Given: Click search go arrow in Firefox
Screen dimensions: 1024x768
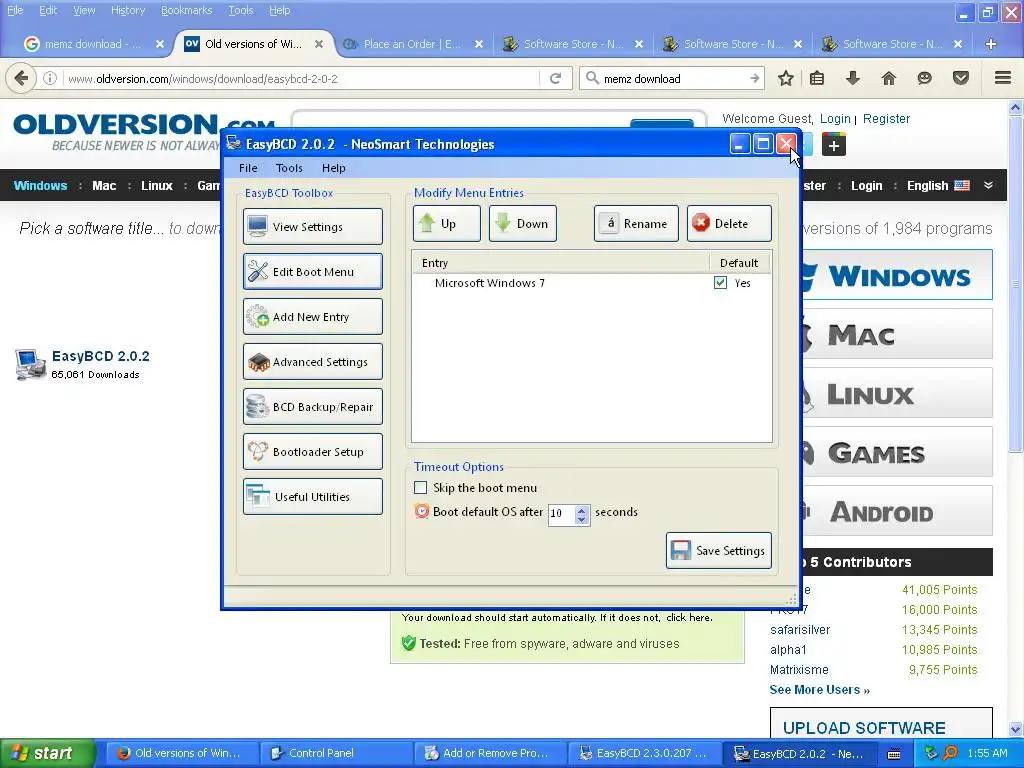Looking at the screenshot, I should (754, 78).
